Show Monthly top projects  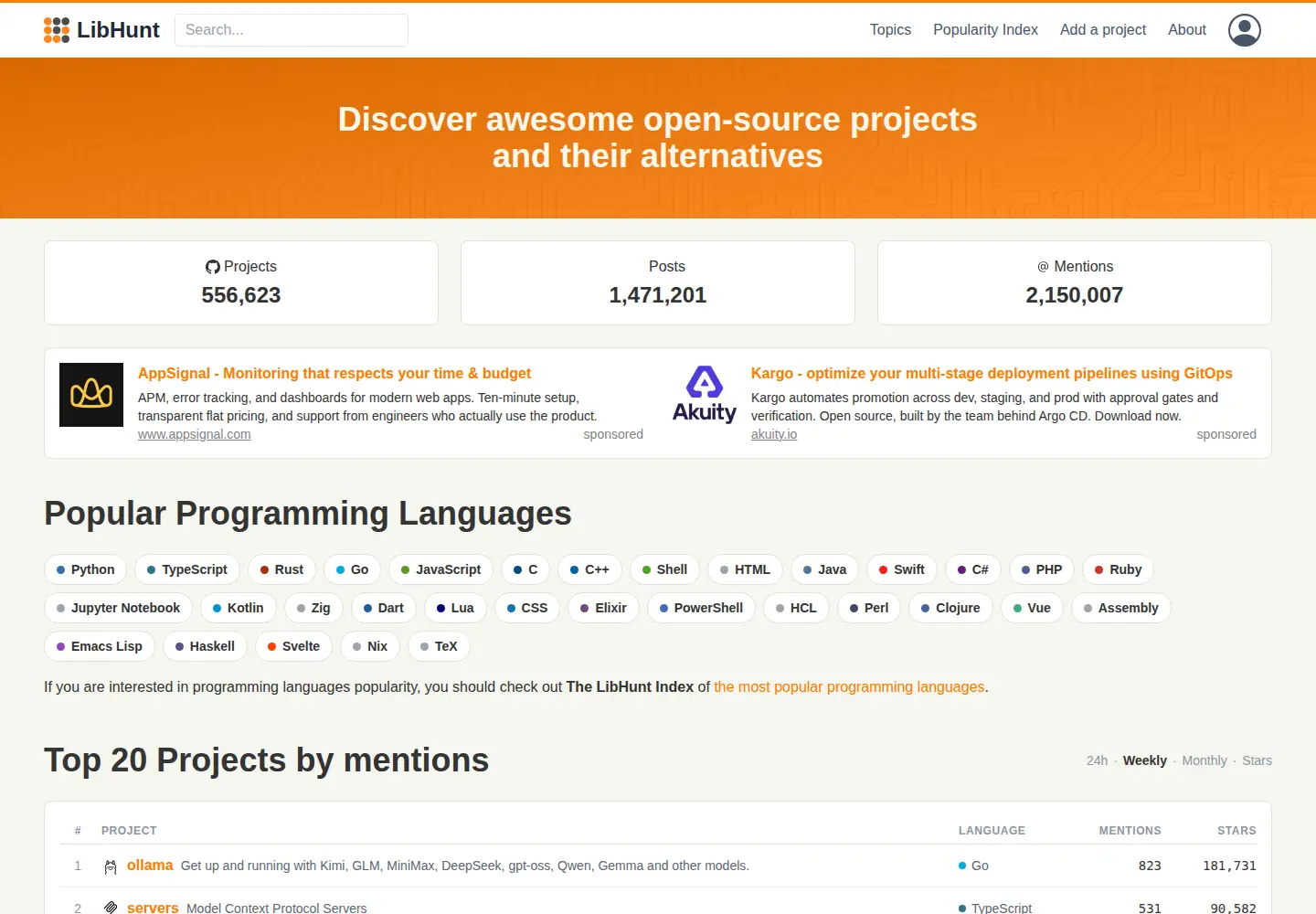1205,760
